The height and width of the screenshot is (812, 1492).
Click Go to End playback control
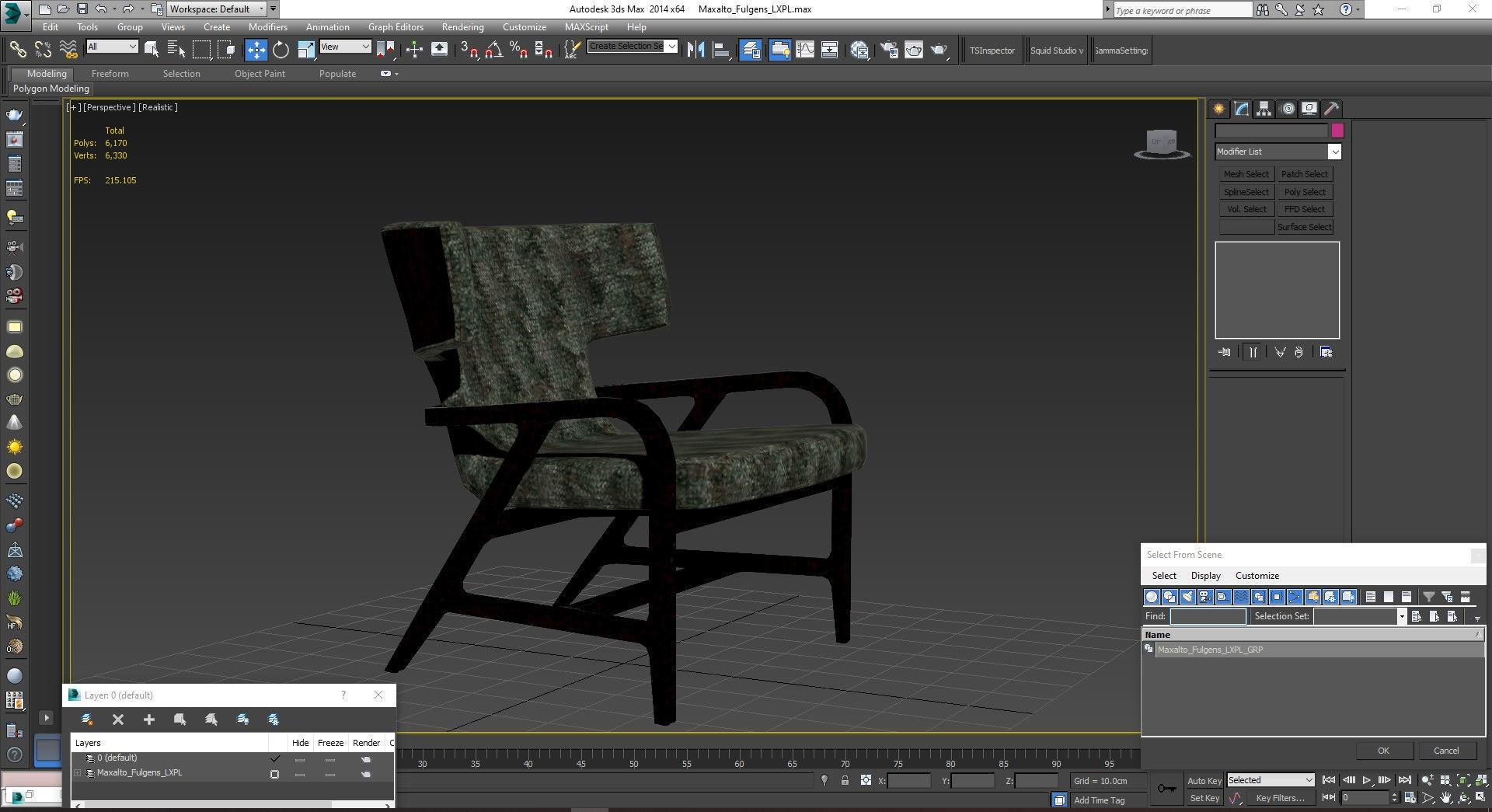[x=1404, y=780]
